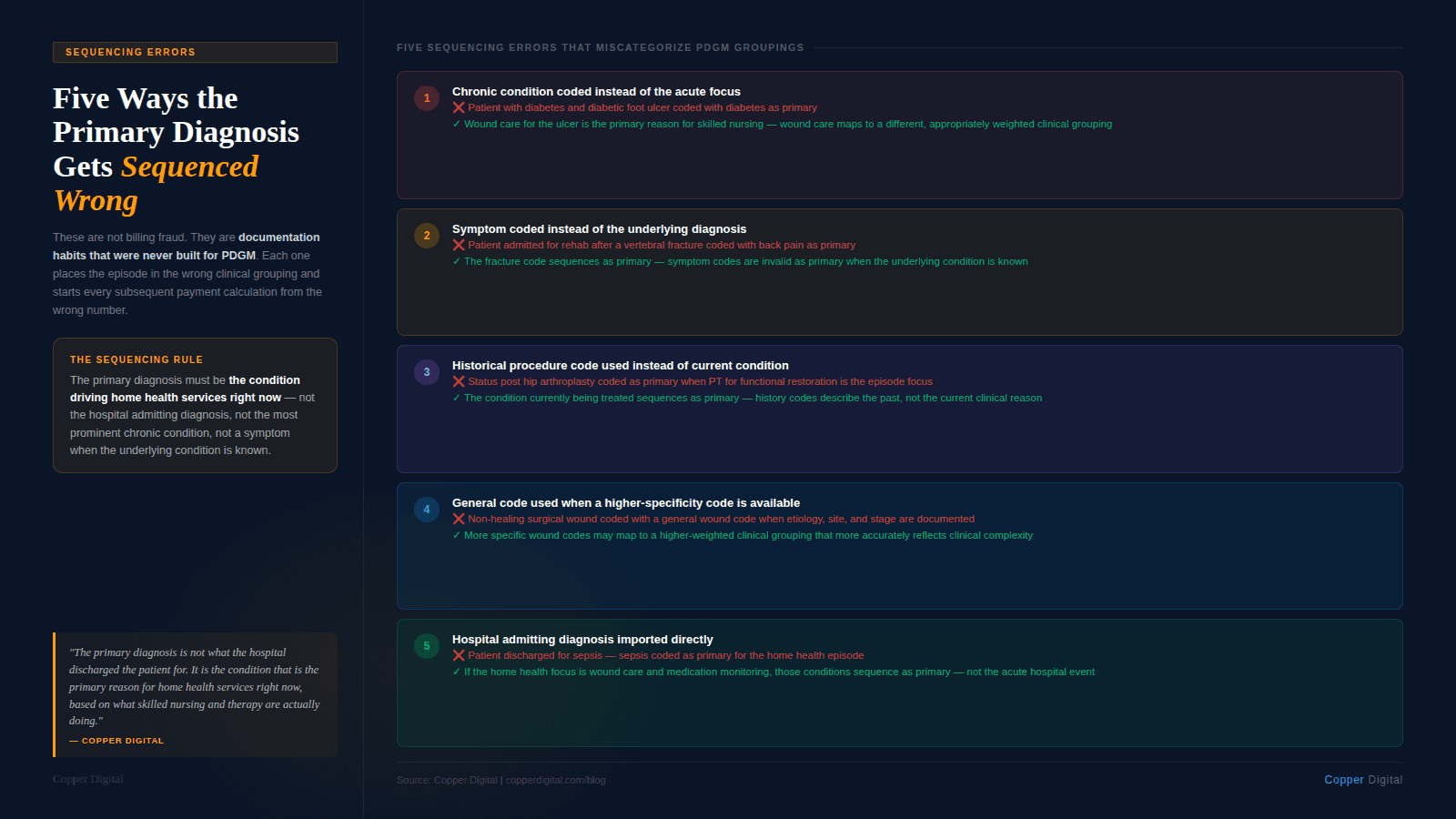Viewport: 1456px width, 819px height.
Task: Click green line about home health focus wound care
Action: 773,672
